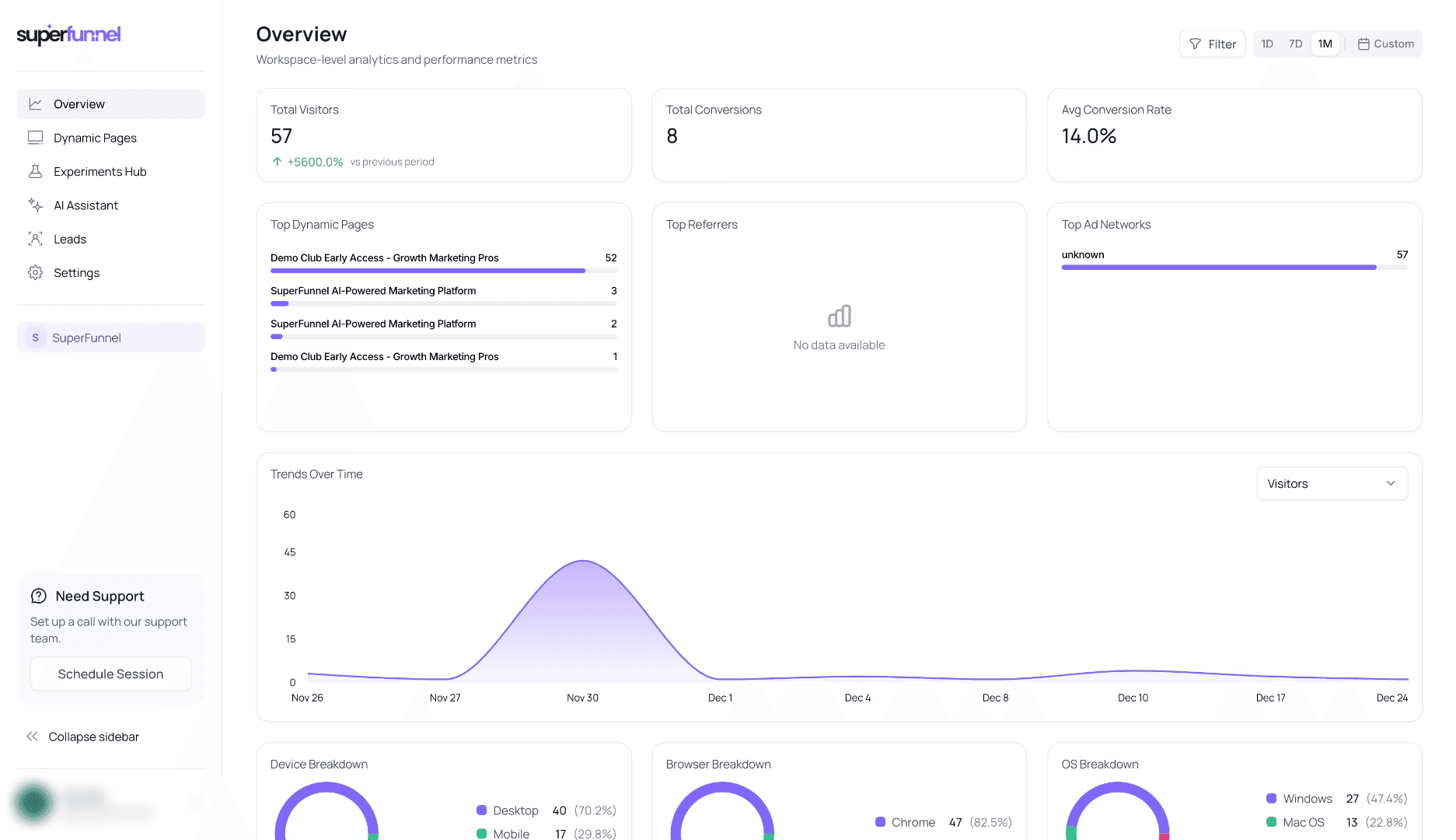1456x840 pixels.
Task: Open Settings using the gear icon
Action: (35, 272)
